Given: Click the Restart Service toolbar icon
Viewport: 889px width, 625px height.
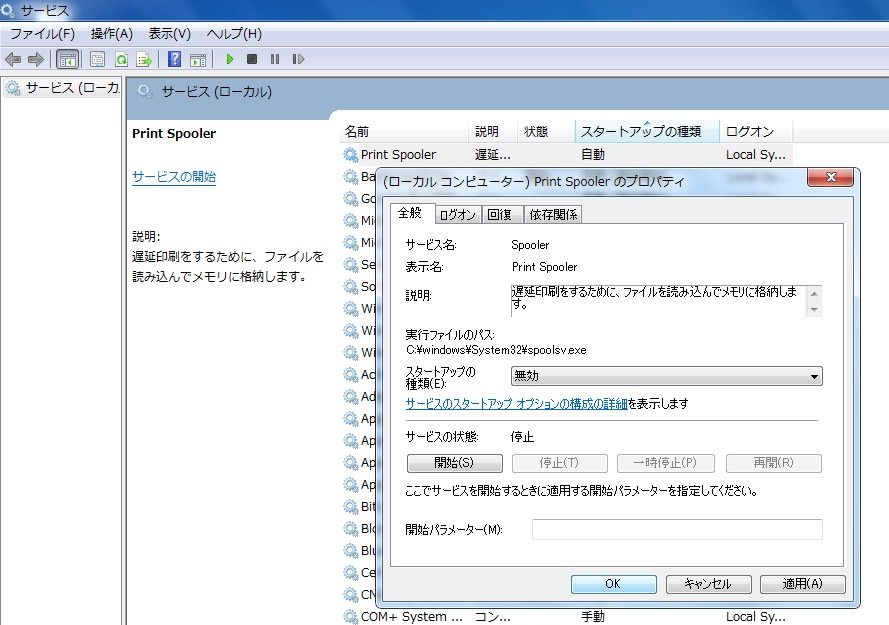Looking at the screenshot, I should point(298,59).
